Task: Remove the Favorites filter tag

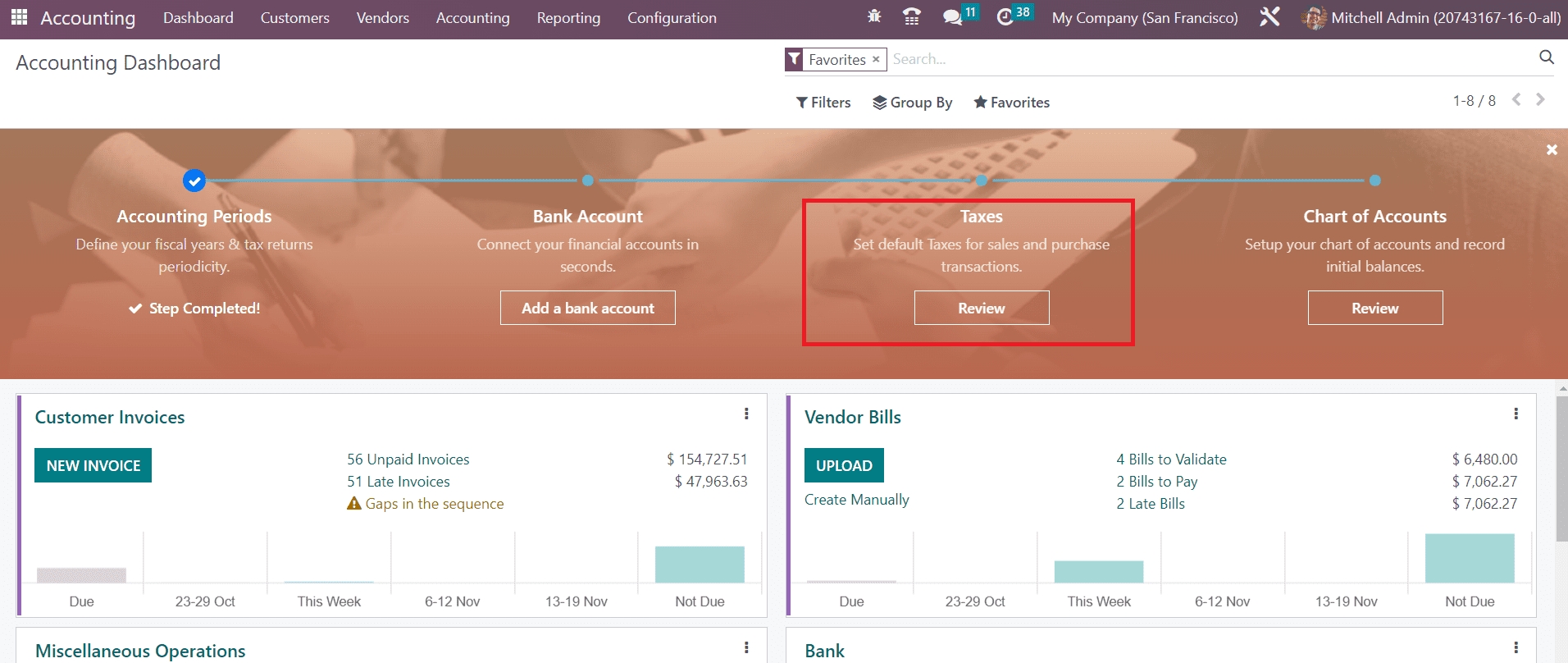Action: click(876, 59)
